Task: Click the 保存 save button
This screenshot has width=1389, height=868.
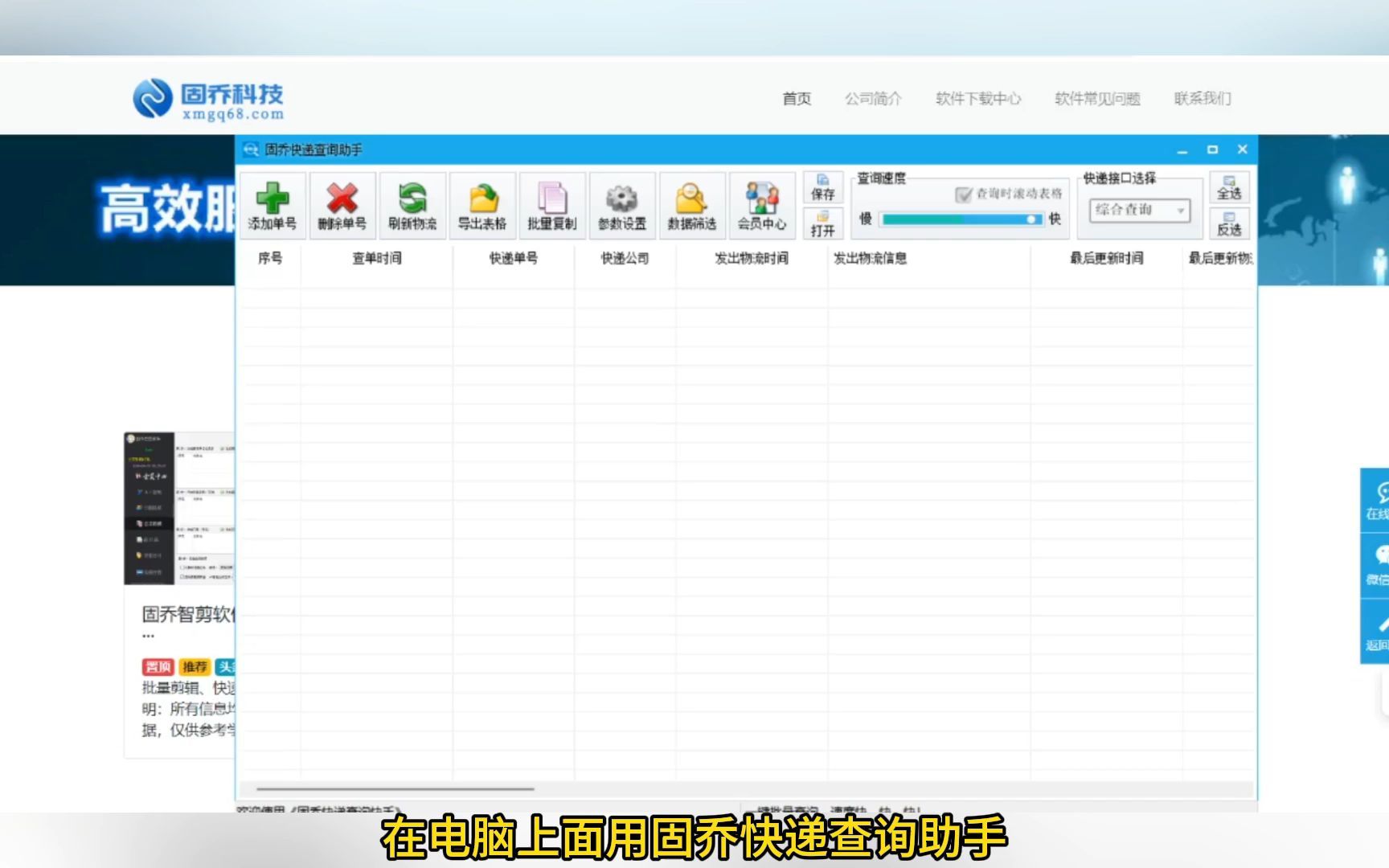Action: (823, 187)
